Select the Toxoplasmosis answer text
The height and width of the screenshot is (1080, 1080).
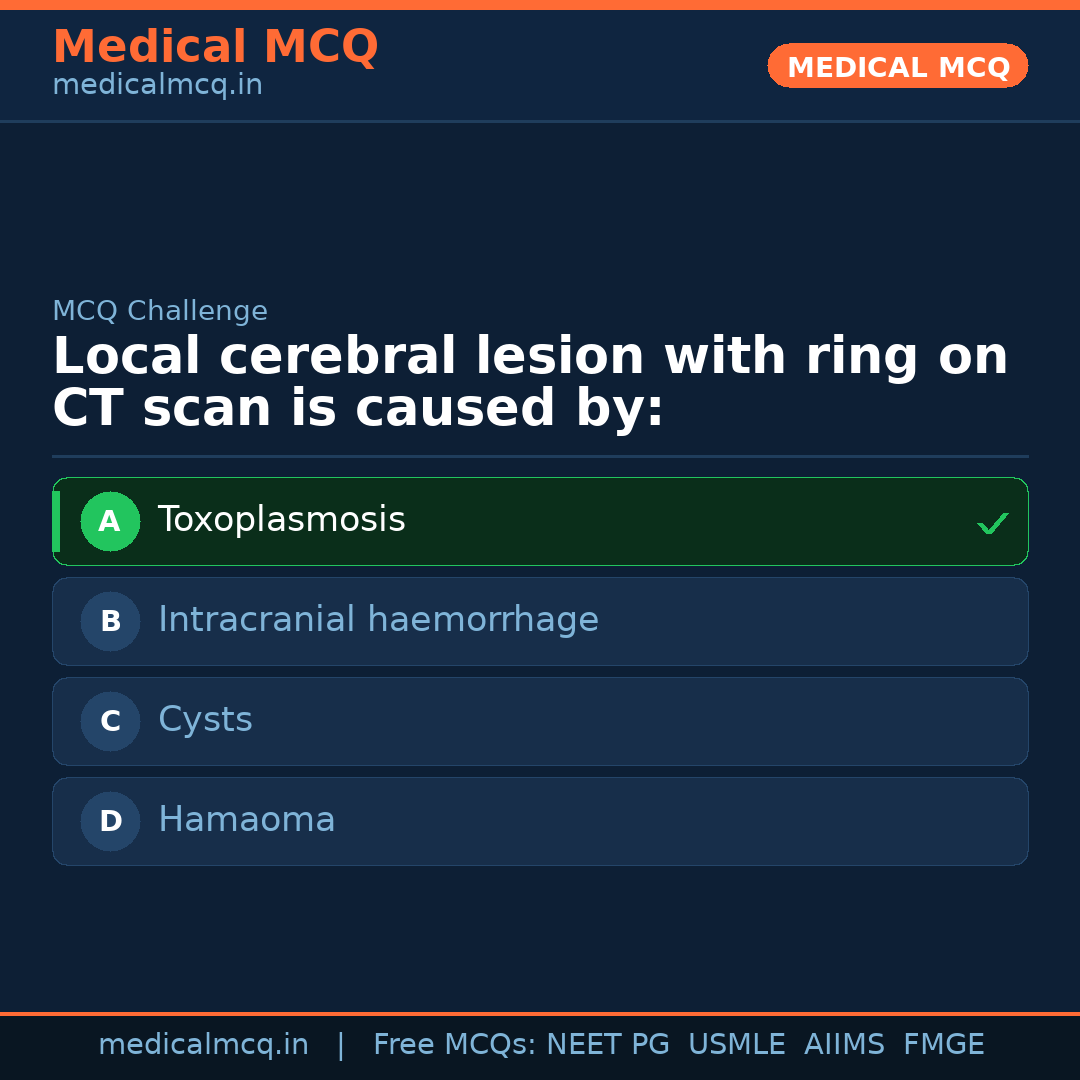281,520
